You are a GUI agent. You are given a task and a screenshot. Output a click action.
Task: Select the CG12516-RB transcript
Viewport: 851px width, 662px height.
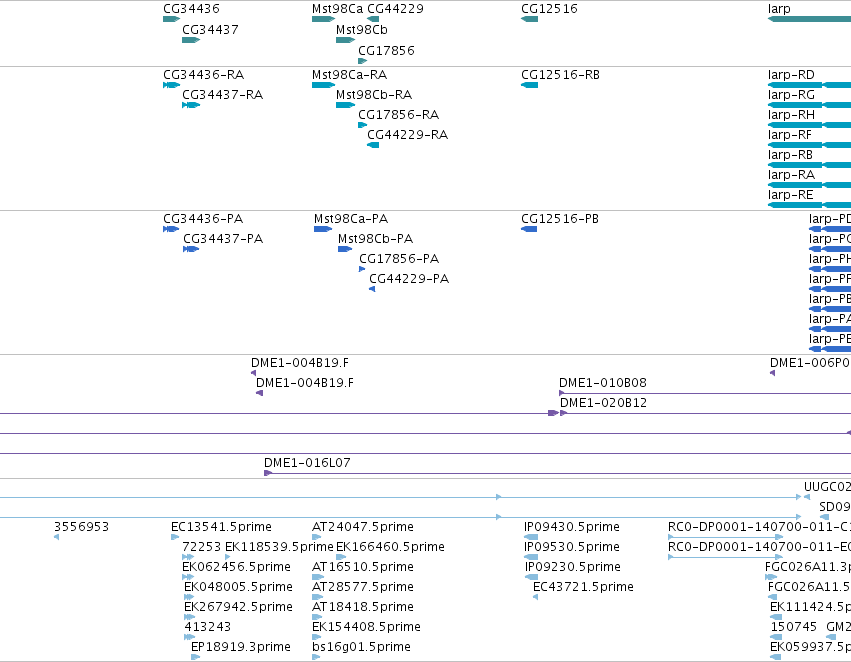(529, 85)
